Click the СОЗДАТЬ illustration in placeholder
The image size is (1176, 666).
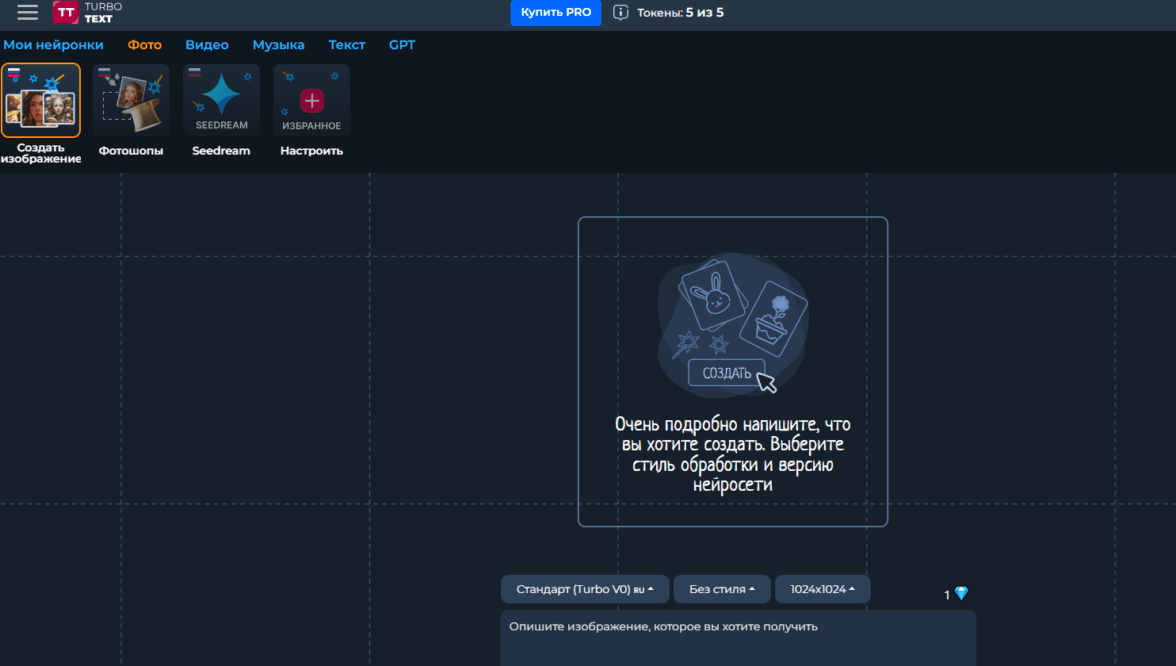[x=727, y=373]
